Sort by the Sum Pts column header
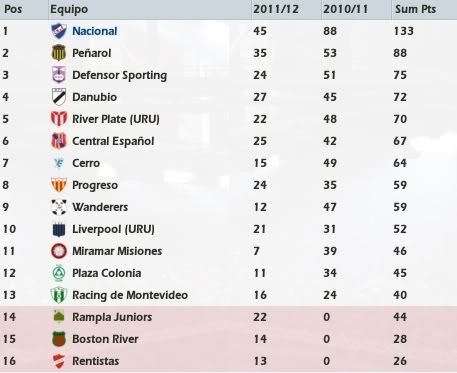Image resolution: width=457 pixels, height=373 pixels. tap(416, 9)
